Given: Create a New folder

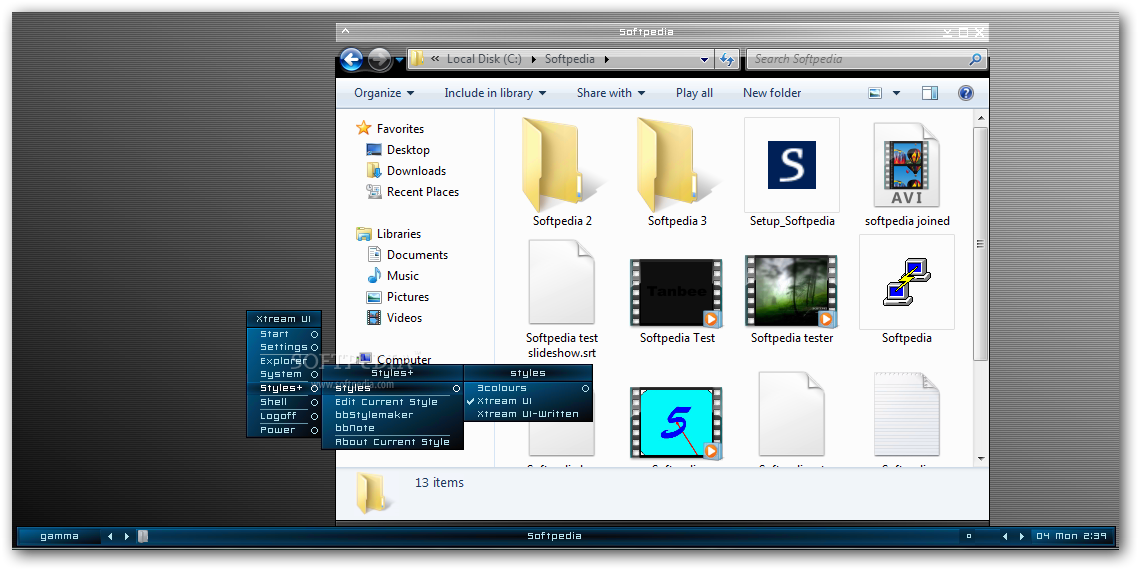Looking at the screenshot, I should point(772,93).
